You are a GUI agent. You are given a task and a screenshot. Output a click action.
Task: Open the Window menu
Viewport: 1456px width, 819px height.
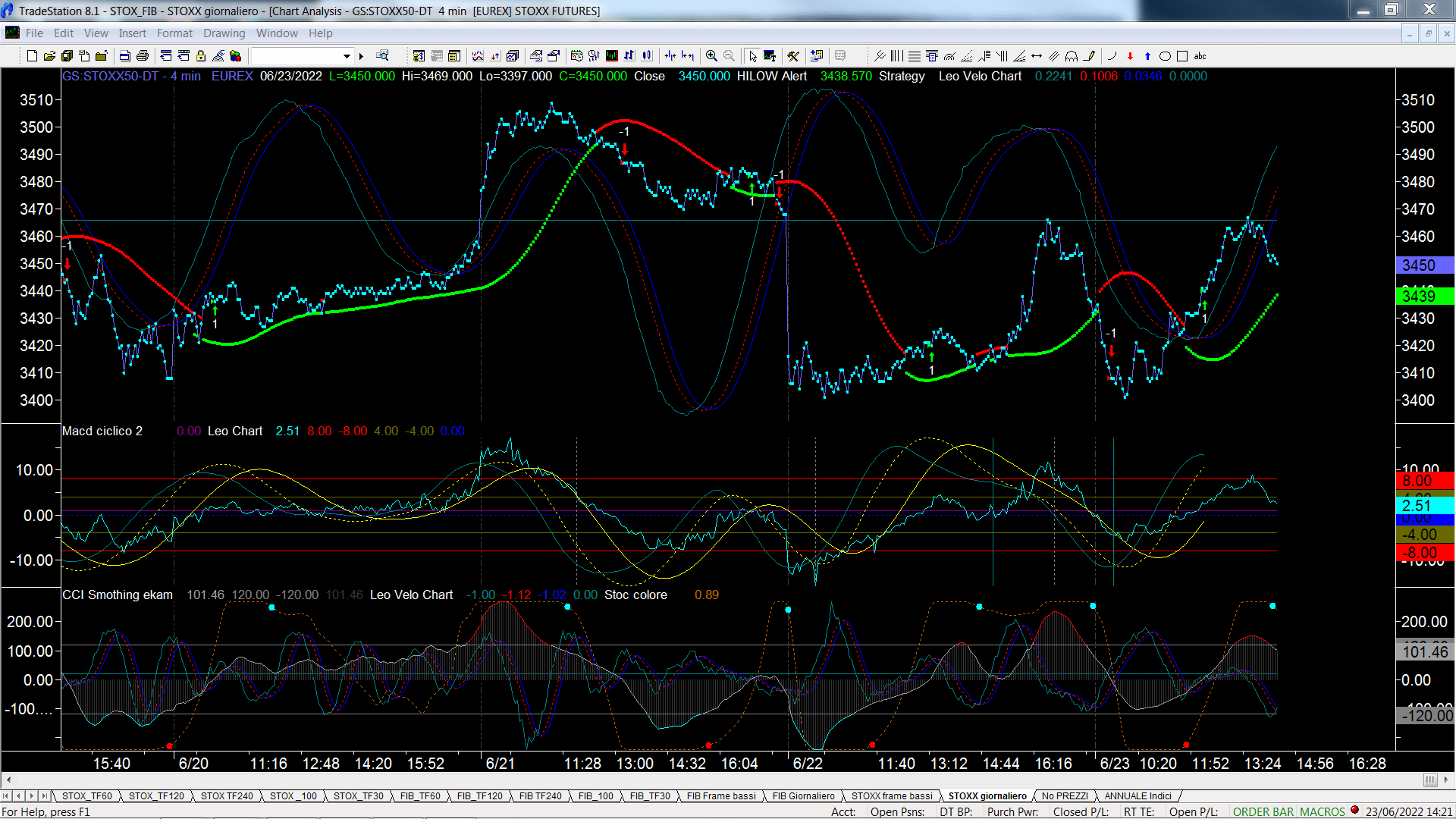pyautogui.click(x=277, y=33)
